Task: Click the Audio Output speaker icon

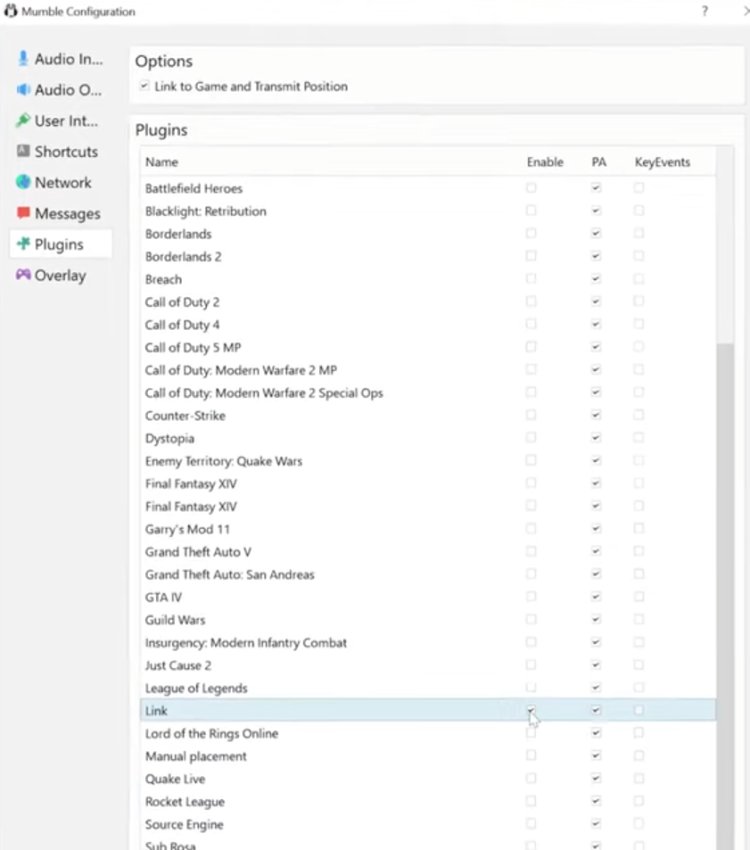Action: click(23, 89)
